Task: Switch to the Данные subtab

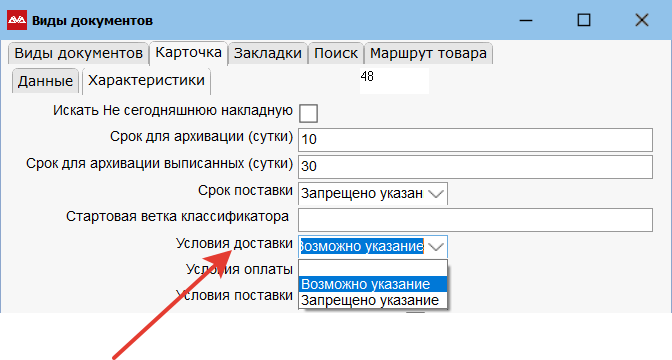Action: (x=45, y=81)
